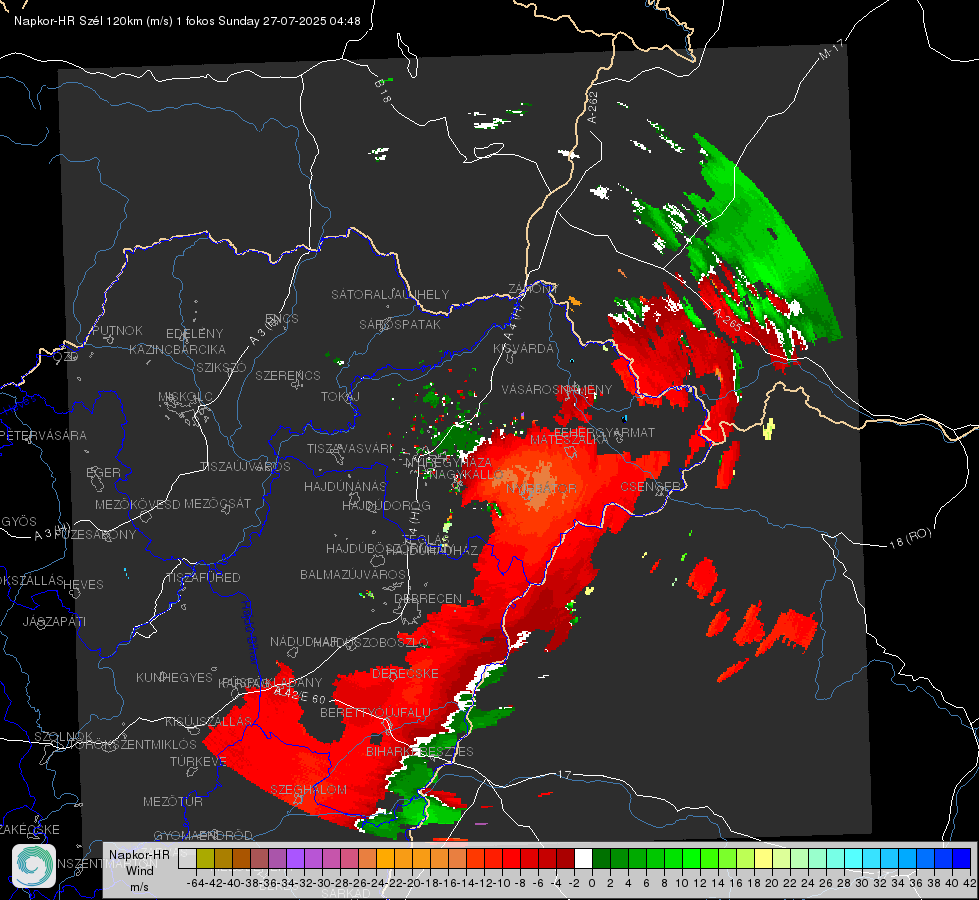The width and height of the screenshot is (979, 900).
Task: Click the KUNHEGYES city label
Action: pyautogui.click(x=174, y=677)
